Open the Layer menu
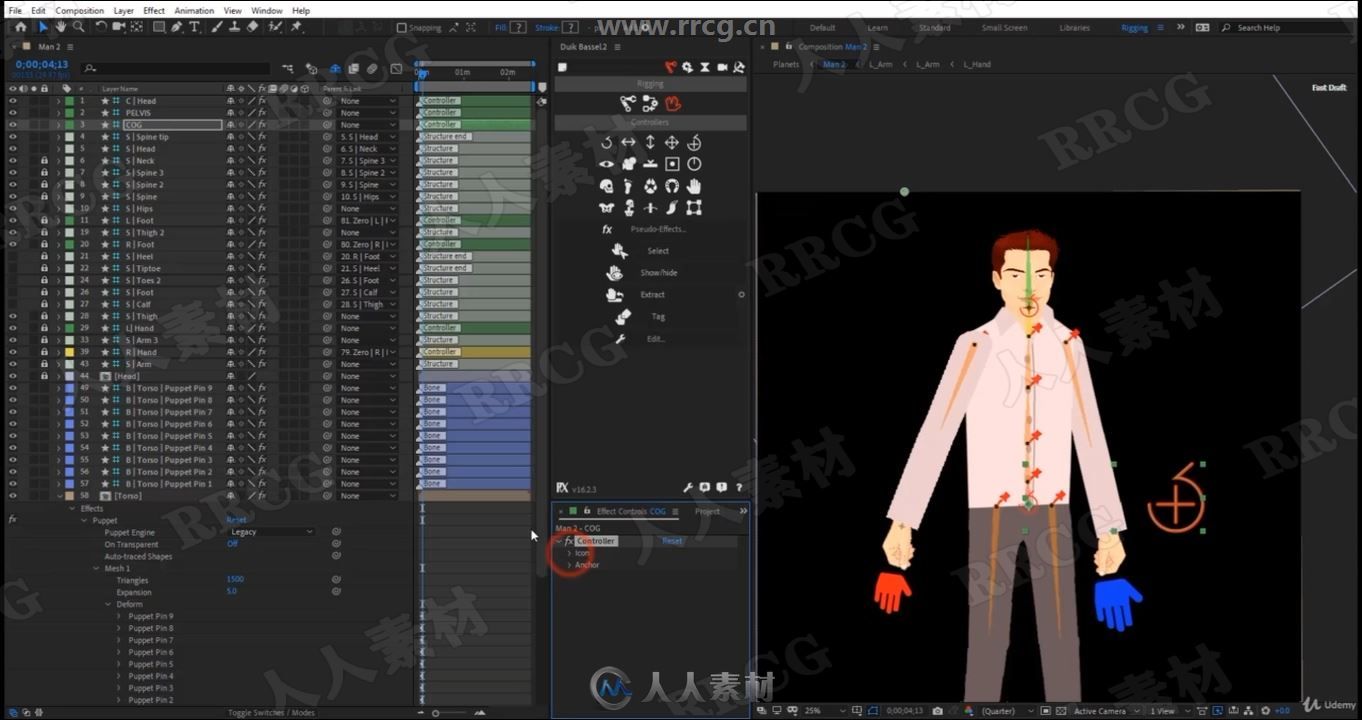Viewport: 1362px width, 720px height. click(x=124, y=11)
